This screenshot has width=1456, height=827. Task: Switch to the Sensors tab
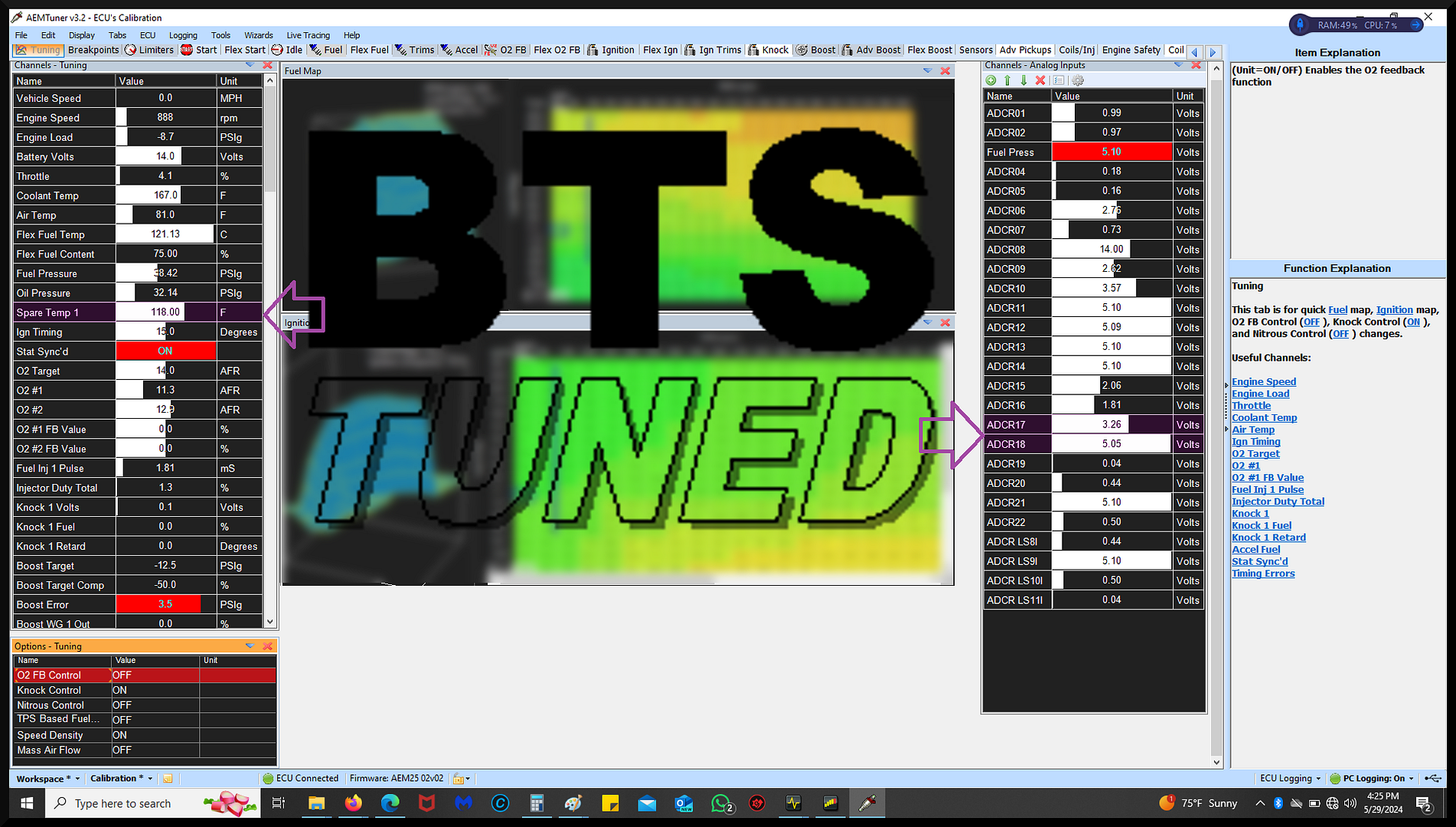[975, 50]
